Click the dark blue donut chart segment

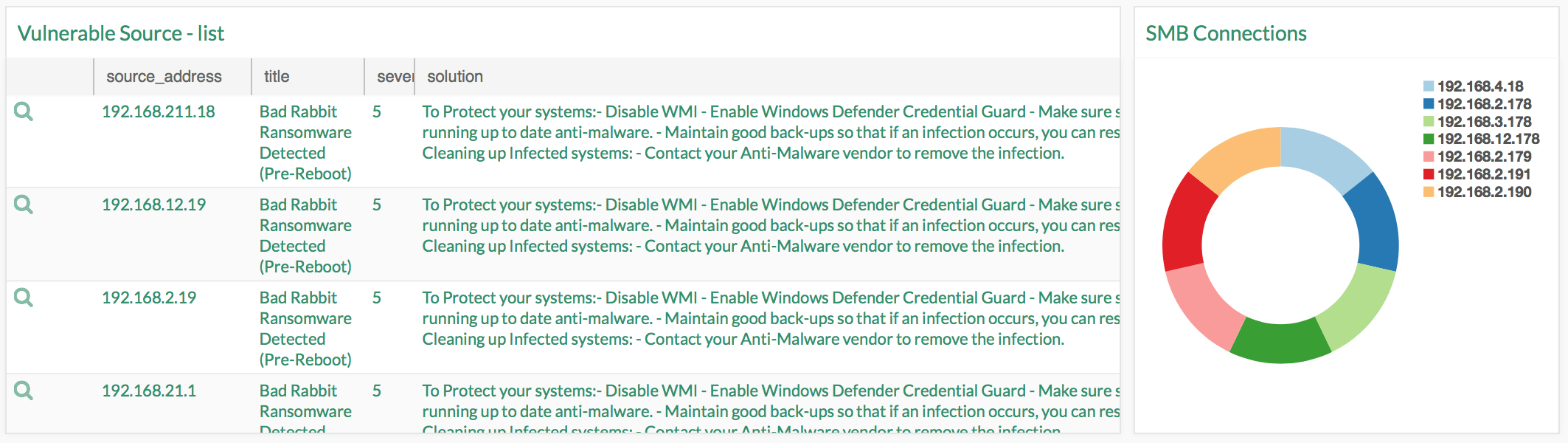(x=1374, y=221)
